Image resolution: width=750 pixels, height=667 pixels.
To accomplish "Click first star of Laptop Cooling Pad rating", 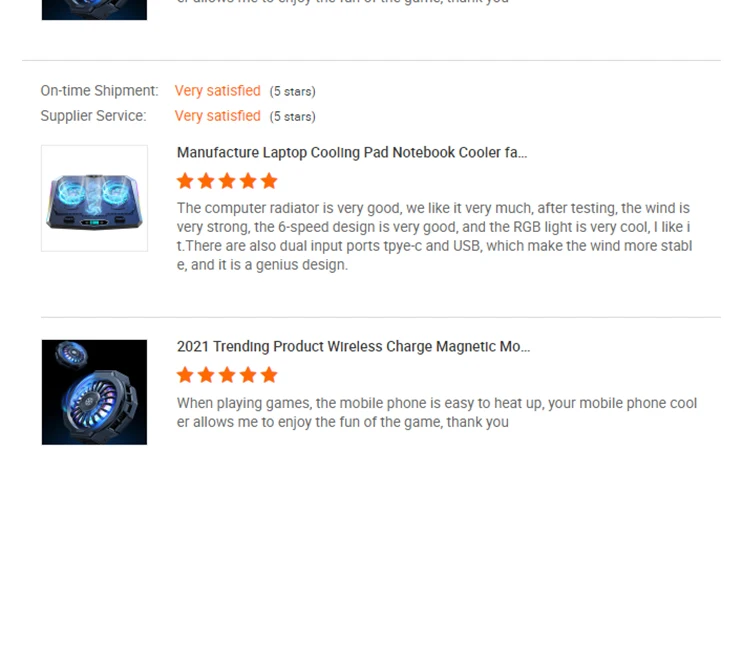I will tap(185, 181).
